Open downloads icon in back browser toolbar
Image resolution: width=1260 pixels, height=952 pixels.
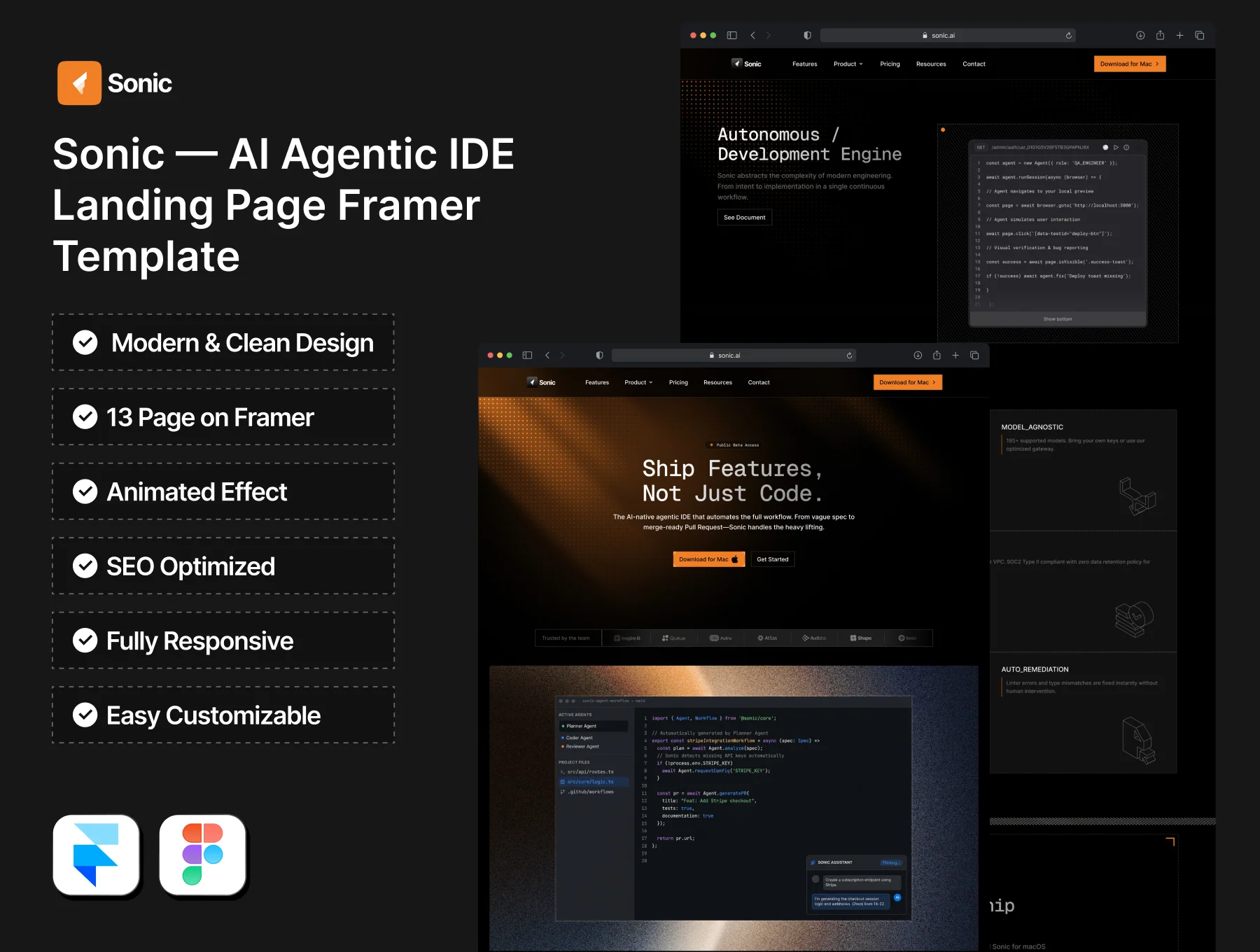pyautogui.click(x=1140, y=35)
